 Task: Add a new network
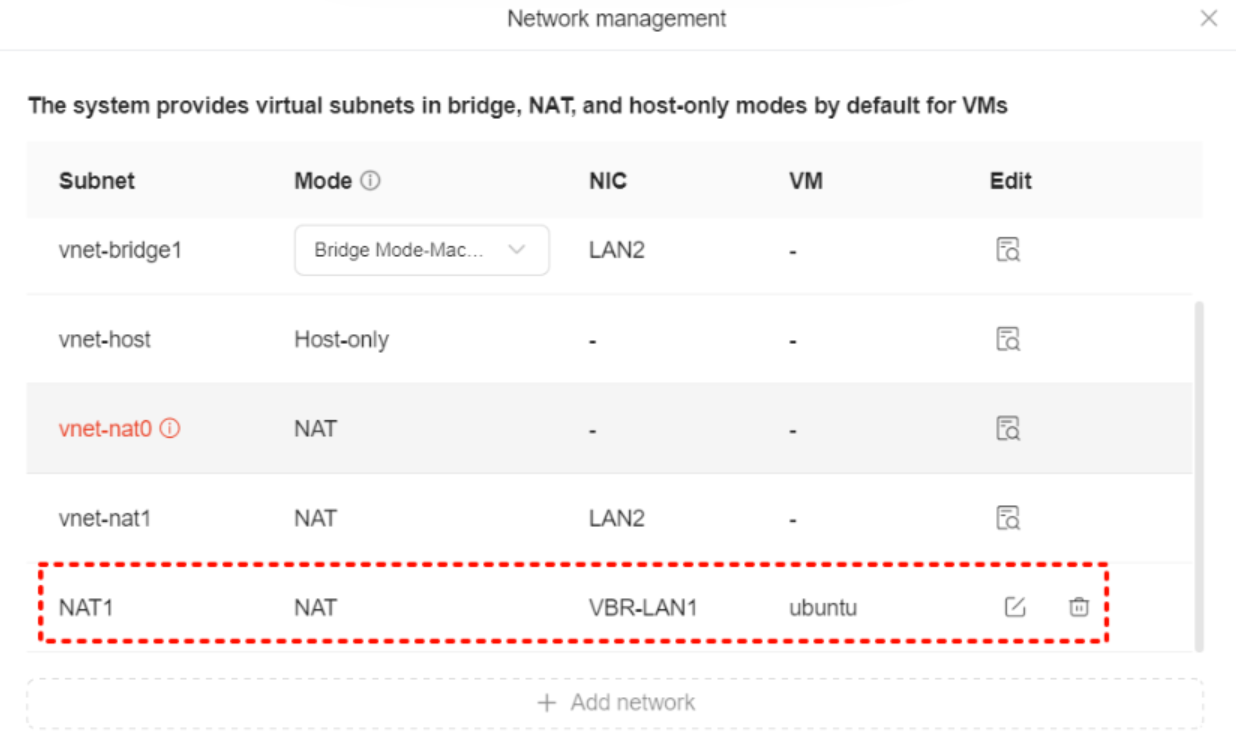click(617, 702)
